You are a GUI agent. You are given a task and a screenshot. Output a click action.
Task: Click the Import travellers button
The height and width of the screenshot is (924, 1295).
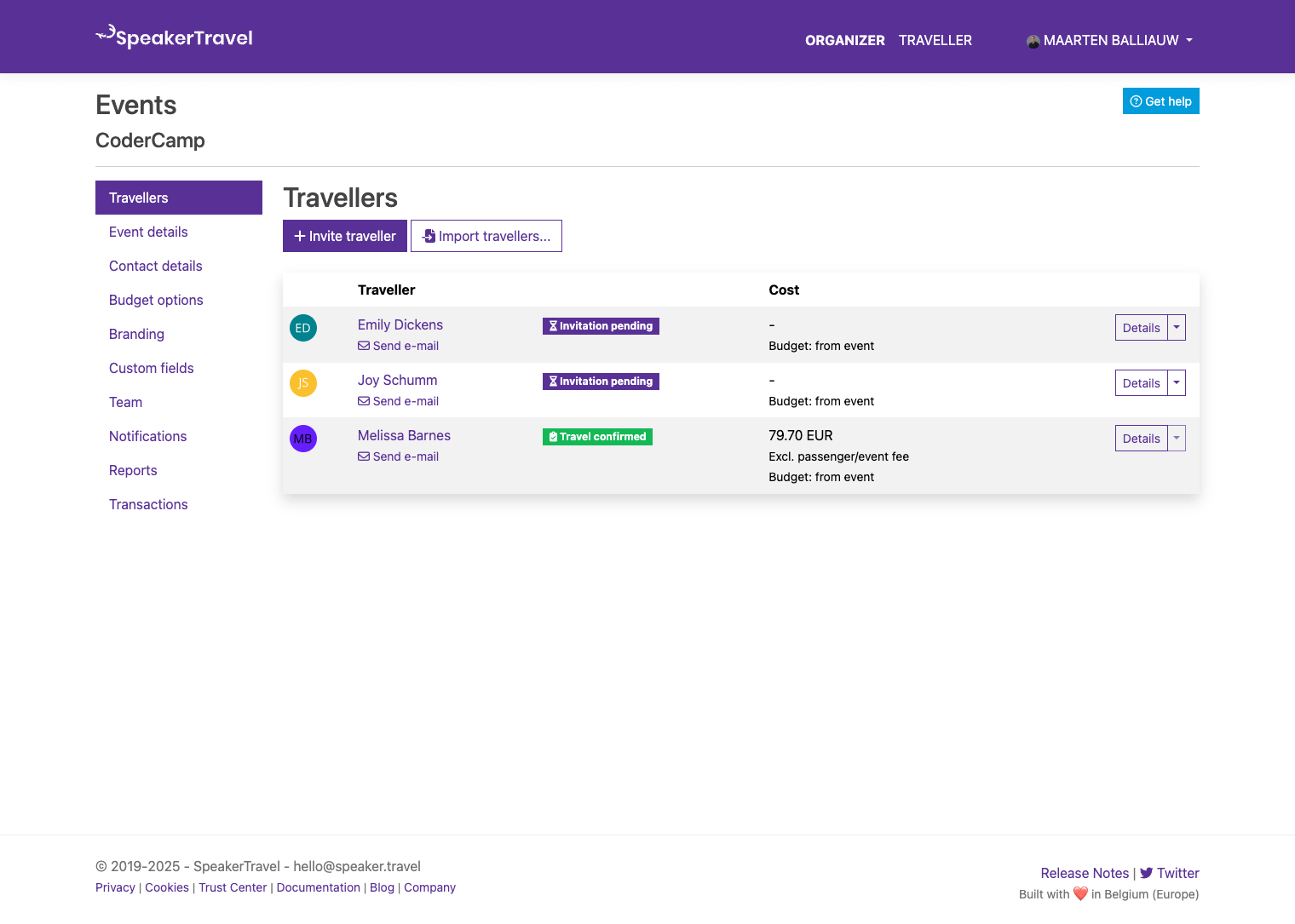(x=486, y=236)
